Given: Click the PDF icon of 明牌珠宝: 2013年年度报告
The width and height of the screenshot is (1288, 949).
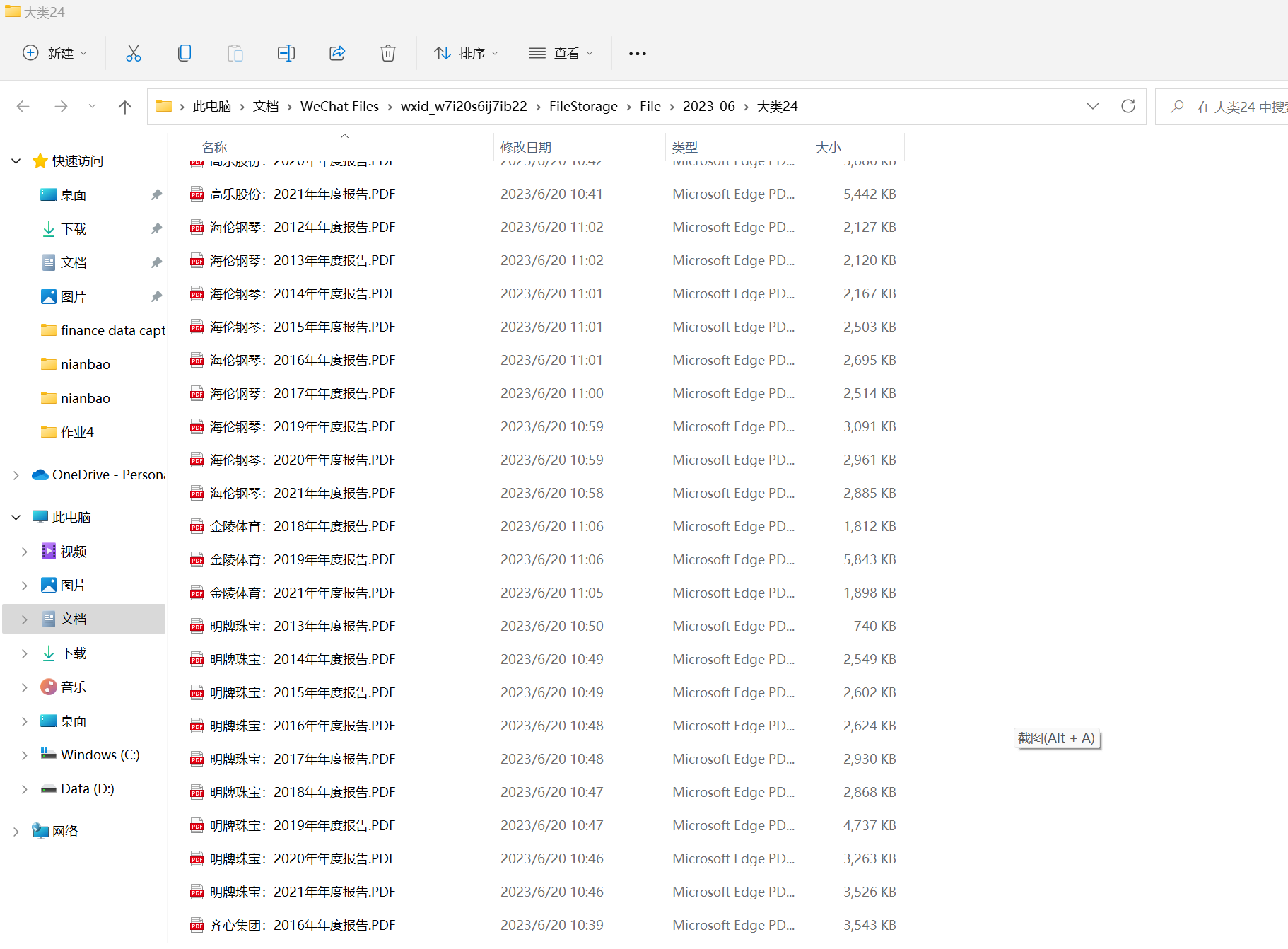Looking at the screenshot, I should tap(197, 627).
